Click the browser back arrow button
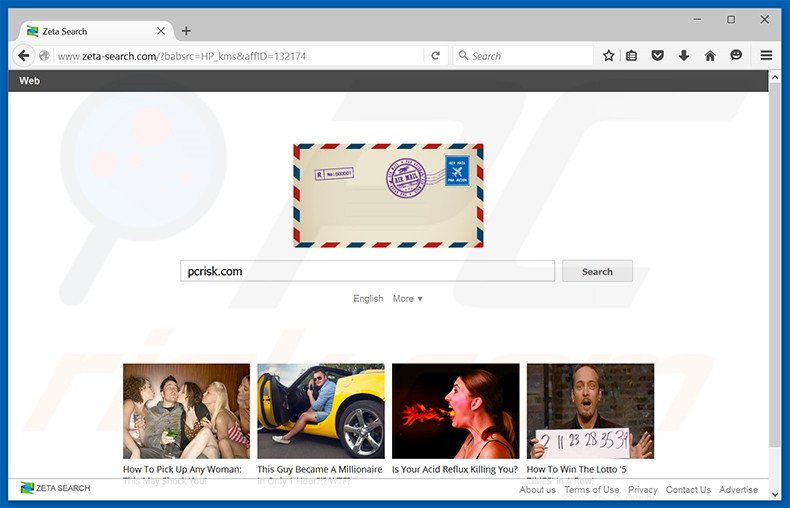790x508 pixels. pos(23,56)
